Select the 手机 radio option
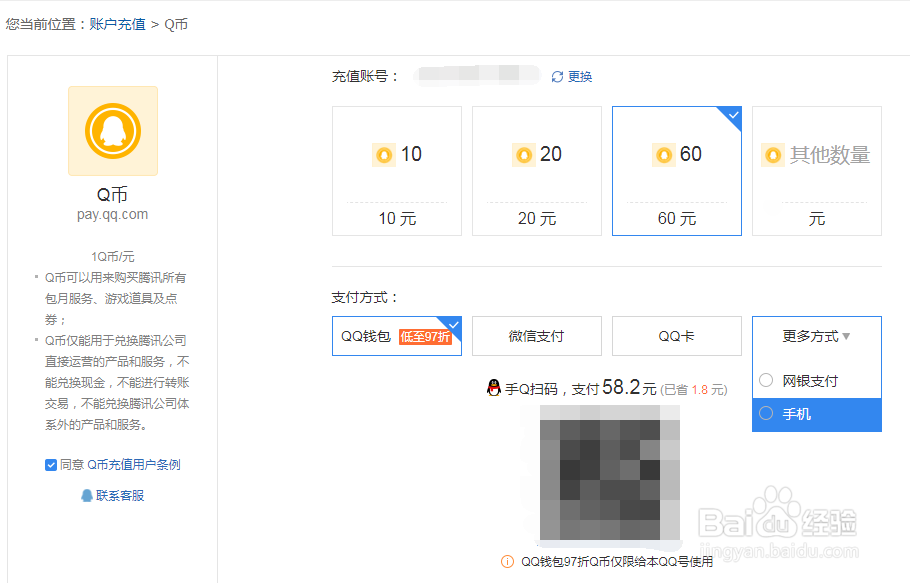 point(766,415)
